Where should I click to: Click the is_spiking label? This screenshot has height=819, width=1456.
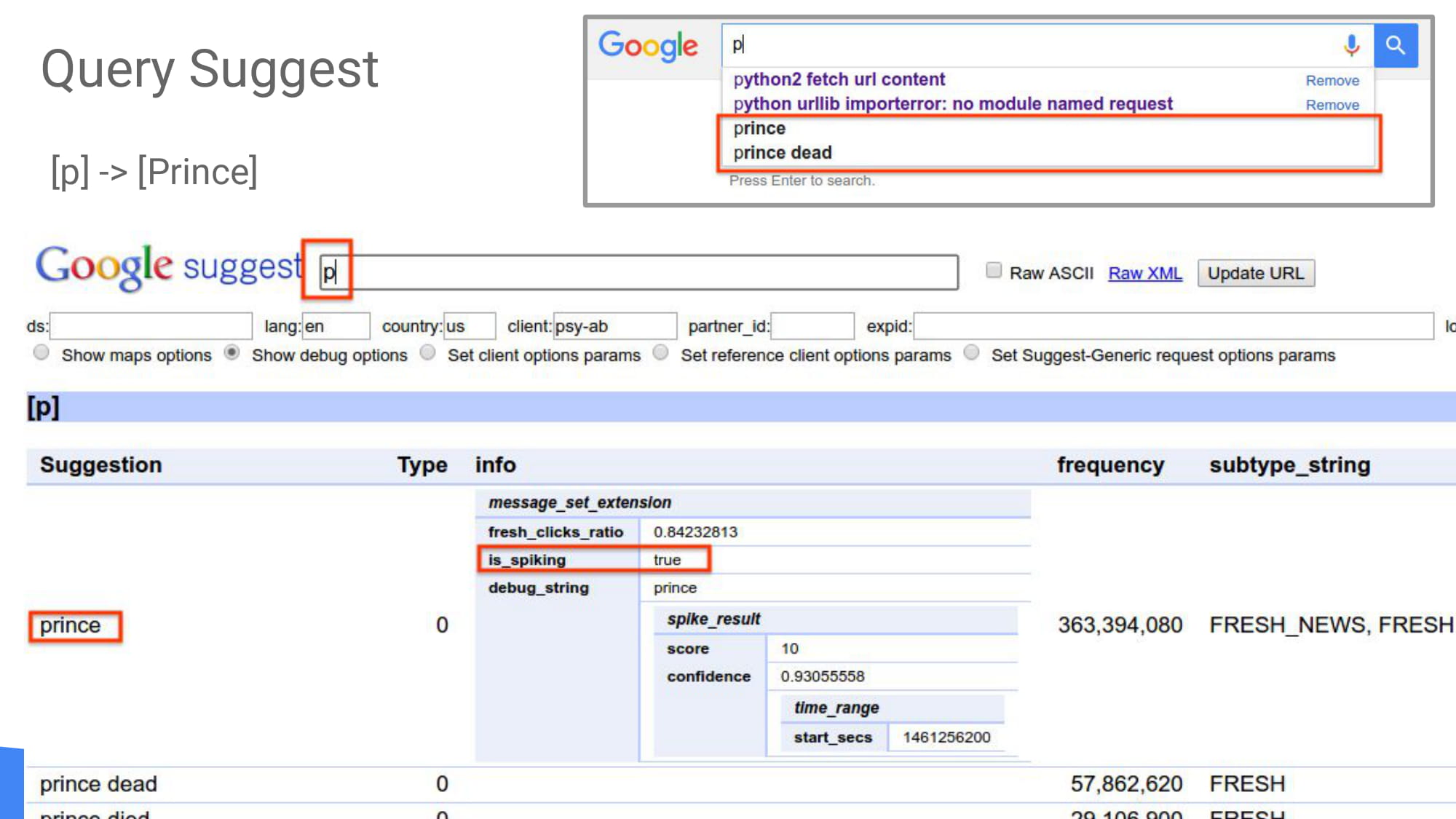point(527,560)
